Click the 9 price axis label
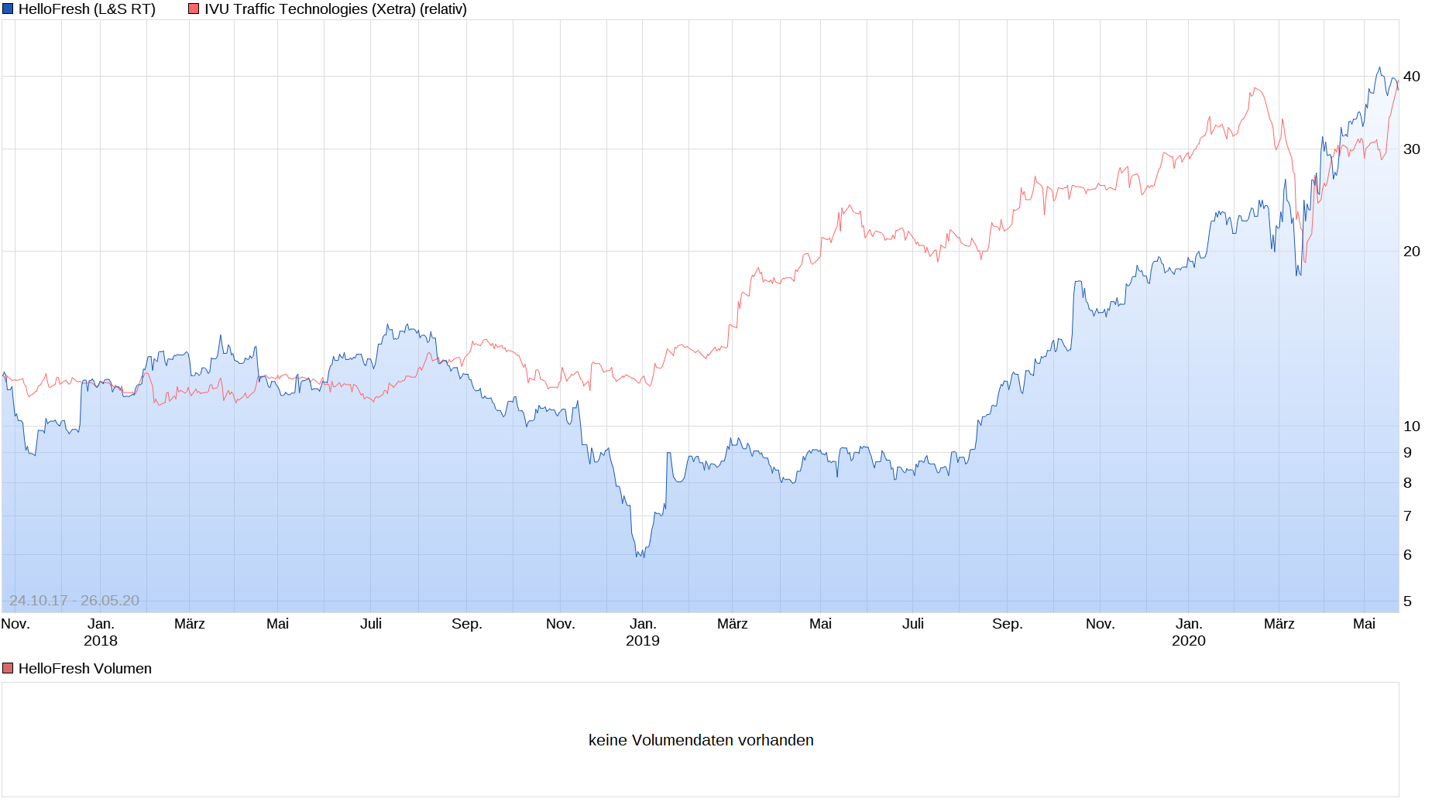1456x812 pixels. [1408, 453]
